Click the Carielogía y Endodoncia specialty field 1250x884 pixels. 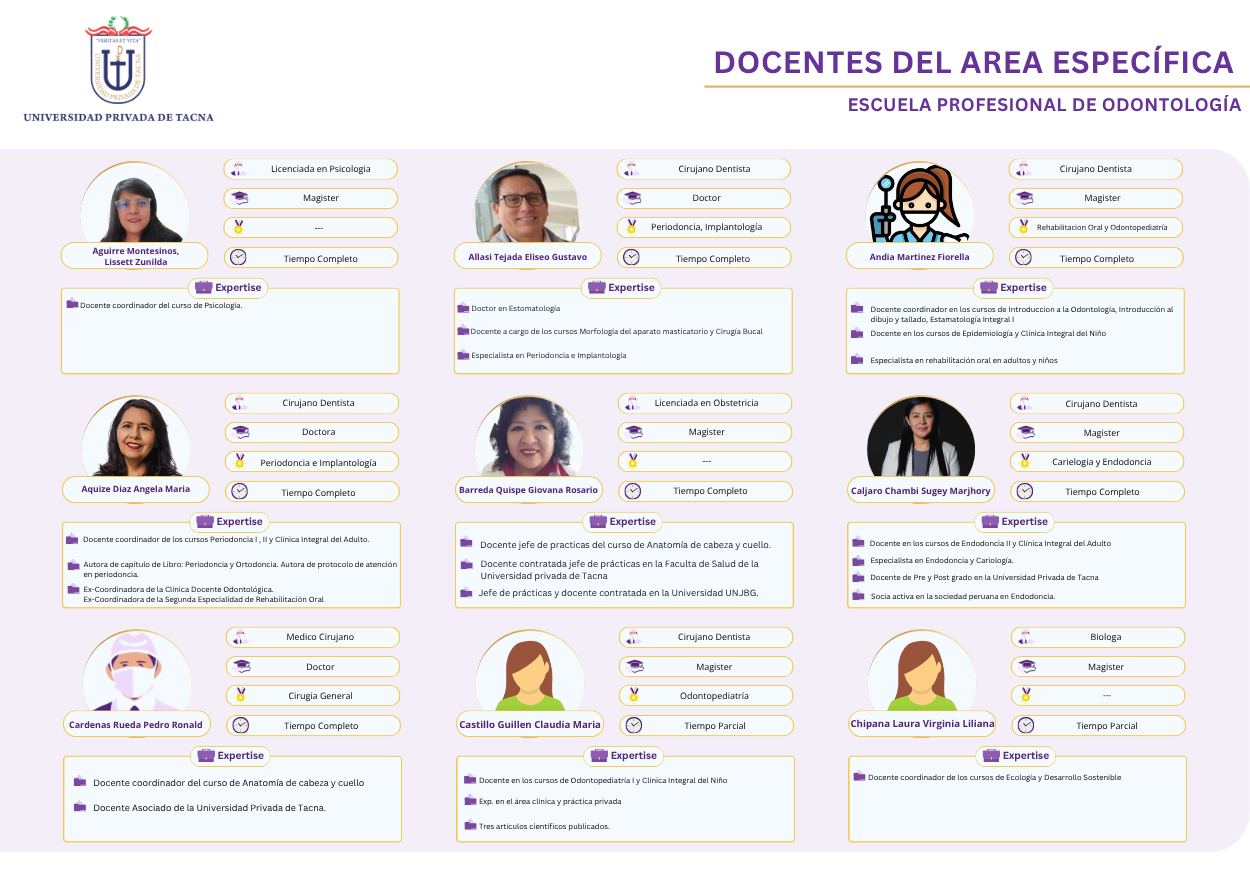point(1101,462)
